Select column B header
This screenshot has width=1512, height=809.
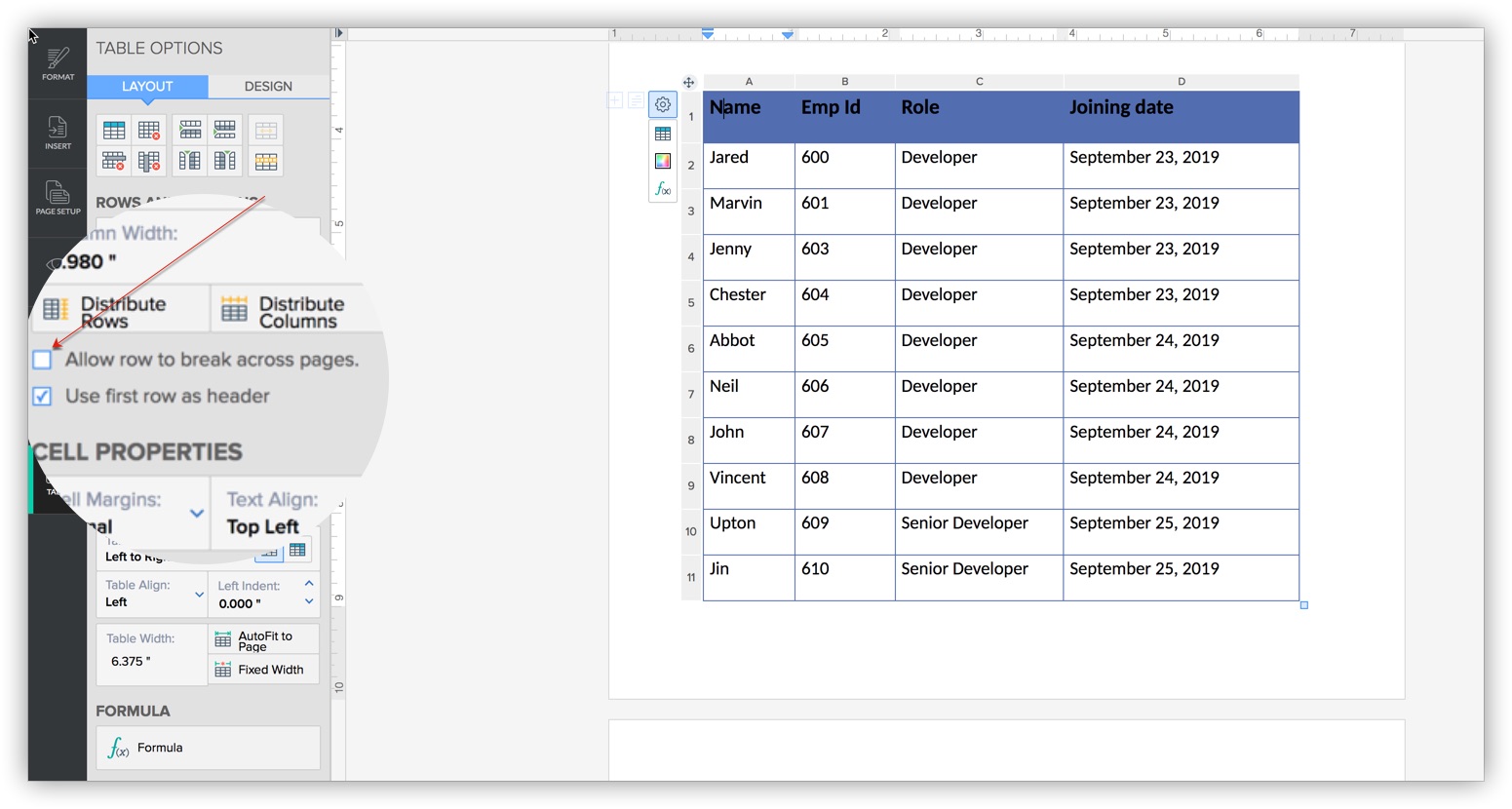point(844,82)
